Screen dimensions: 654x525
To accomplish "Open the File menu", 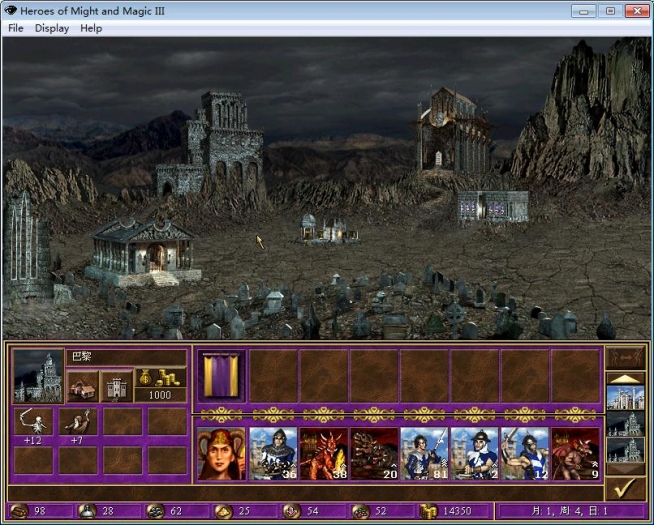I will click(15, 28).
